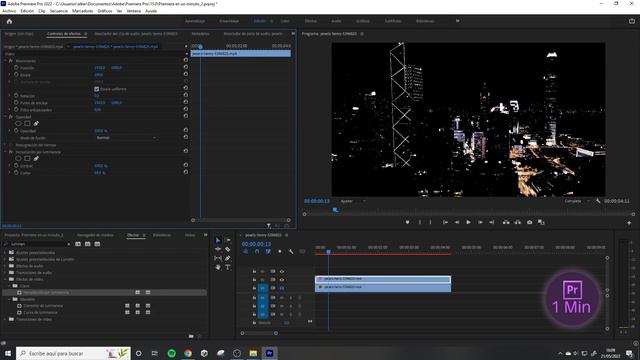Go to In point in Program monitor
This screenshot has width=640, height=360.
(x=445, y=222)
